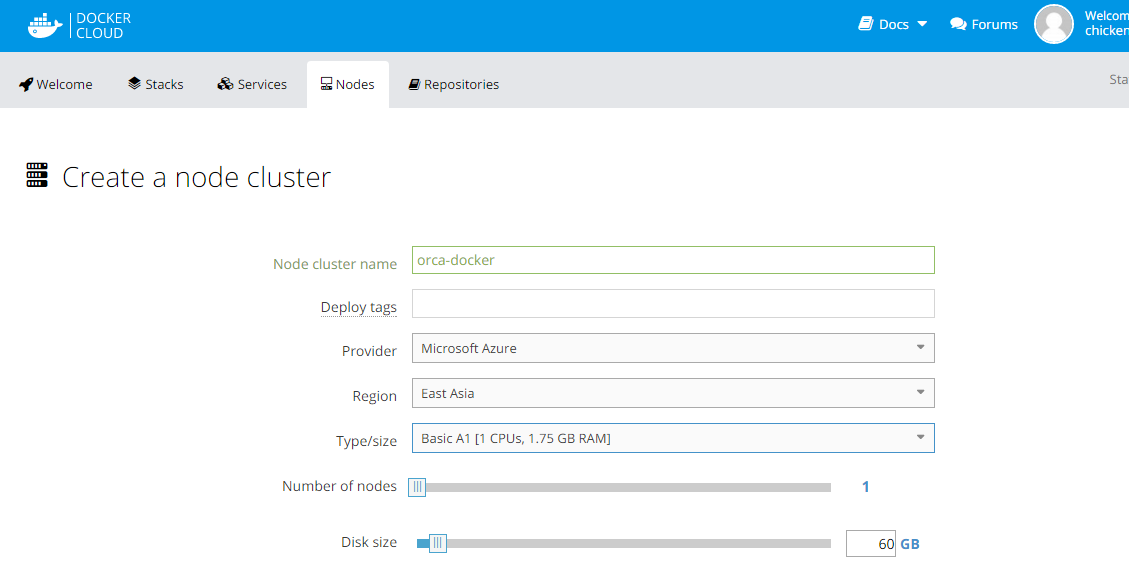Open the Forums link text
The width and height of the screenshot is (1129, 580).
(x=994, y=24)
